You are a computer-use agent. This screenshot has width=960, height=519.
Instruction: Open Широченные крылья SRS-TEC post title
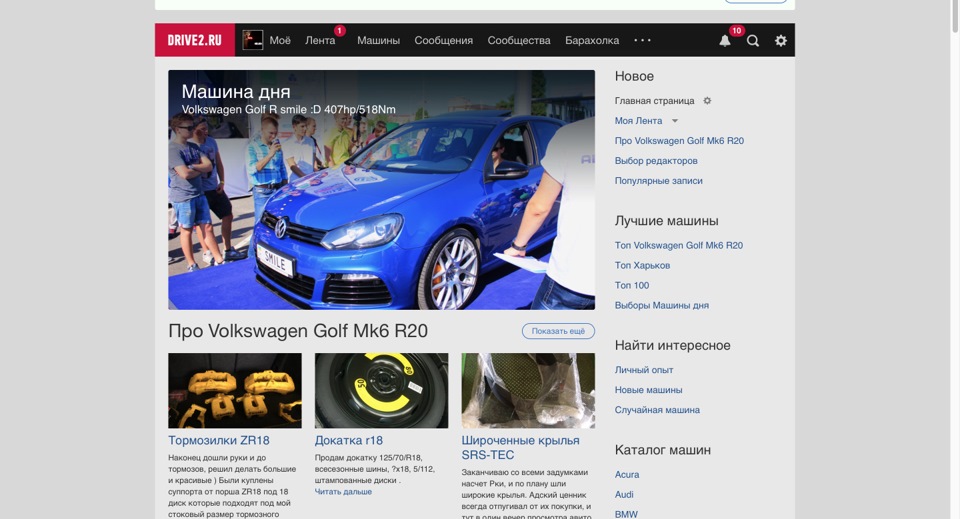[520, 447]
